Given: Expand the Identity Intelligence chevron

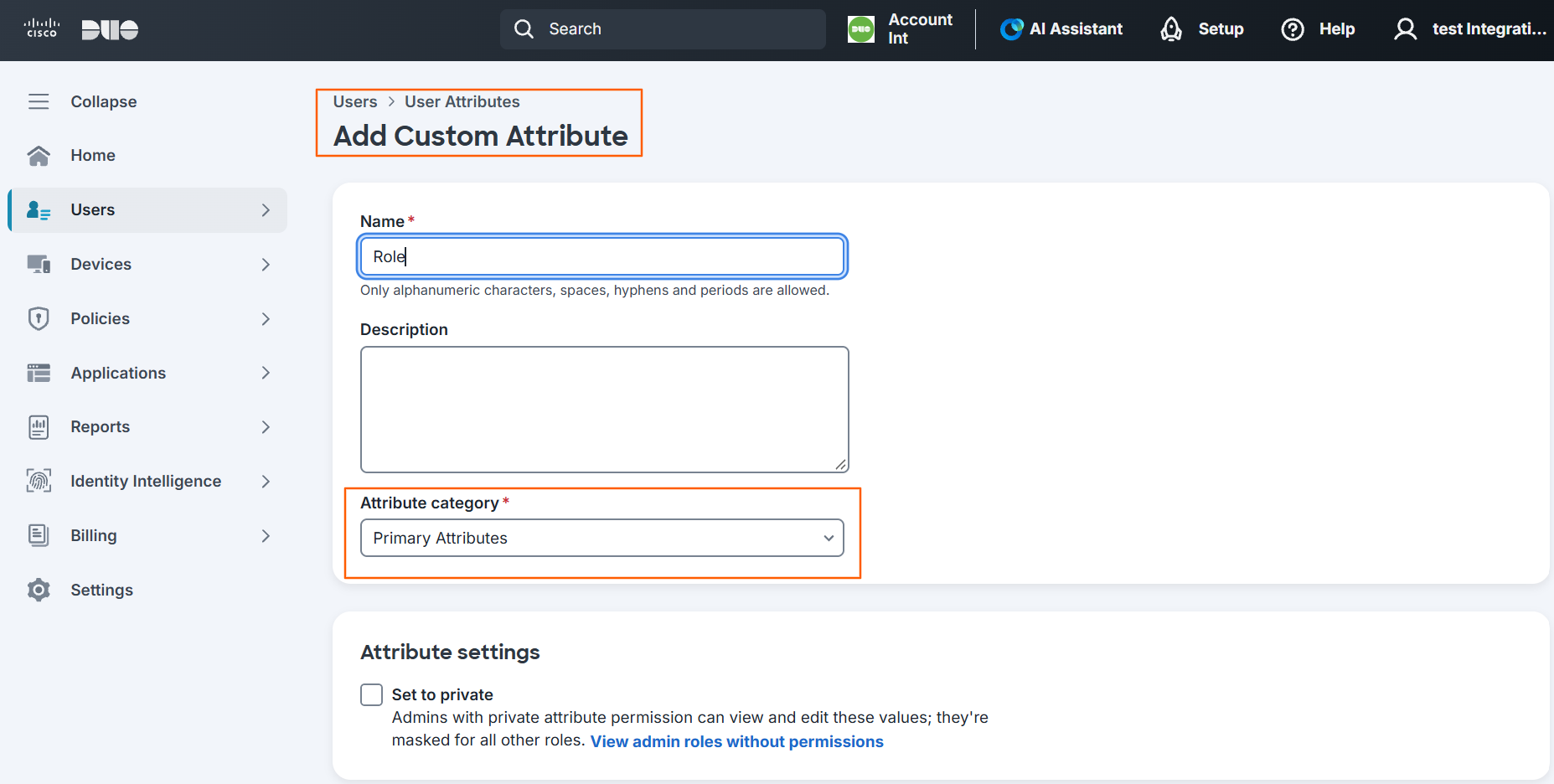Looking at the screenshot, I should [266, 482].
